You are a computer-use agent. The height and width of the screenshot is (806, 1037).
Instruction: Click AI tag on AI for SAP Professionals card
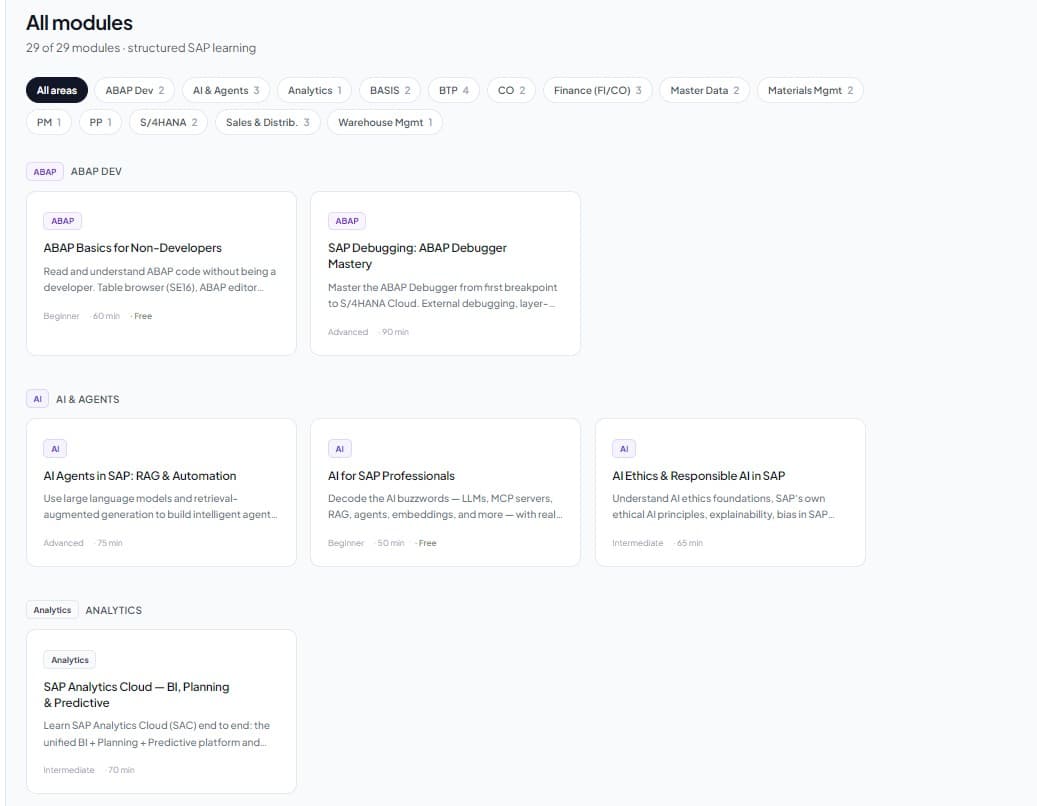[x=340, y=449]
